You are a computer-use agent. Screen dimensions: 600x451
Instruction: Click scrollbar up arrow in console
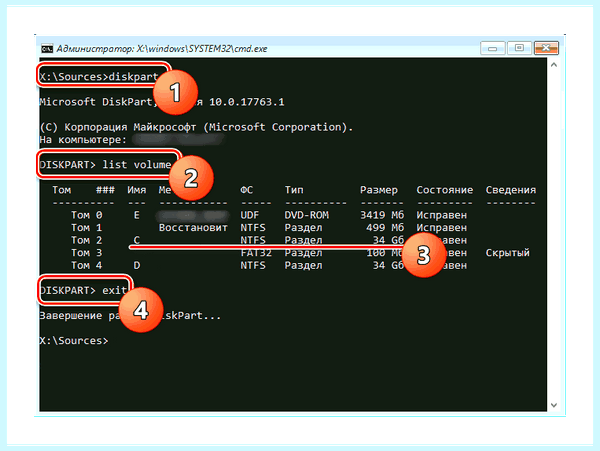tap(554, 65)
